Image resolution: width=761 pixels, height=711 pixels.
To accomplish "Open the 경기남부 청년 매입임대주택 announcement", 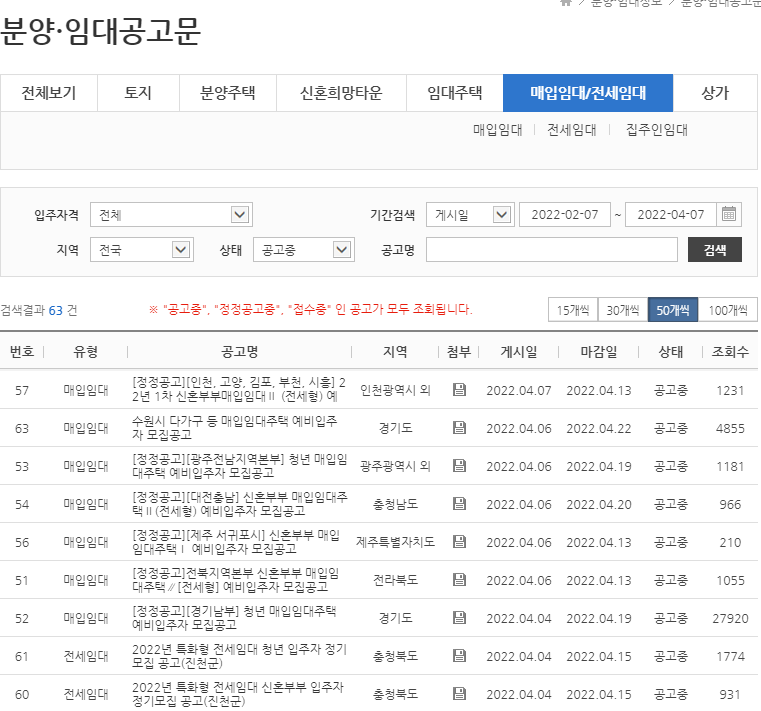I will pos(234,617).
